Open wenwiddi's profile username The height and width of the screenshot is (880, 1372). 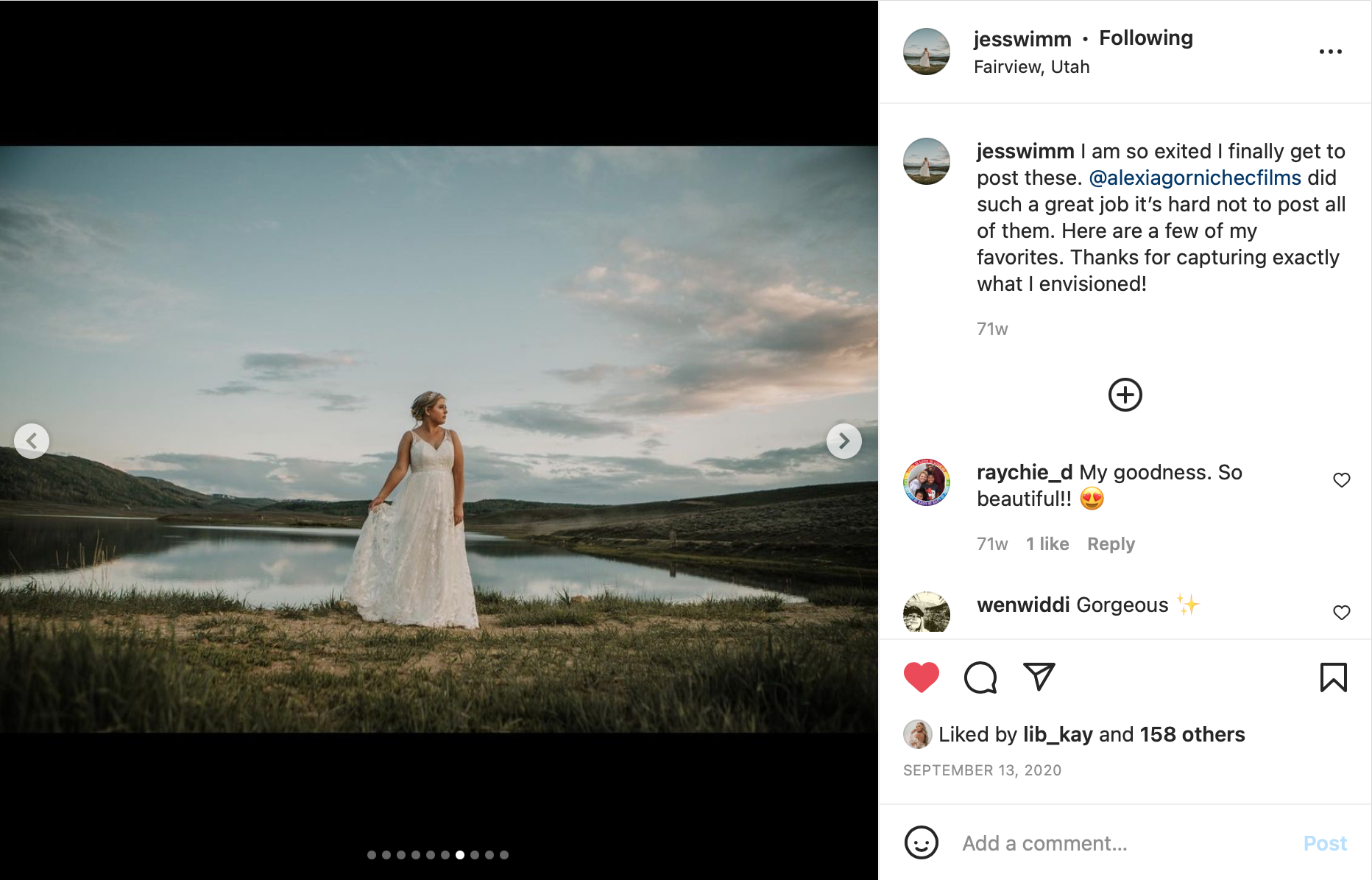click(x=1023, y=605)
